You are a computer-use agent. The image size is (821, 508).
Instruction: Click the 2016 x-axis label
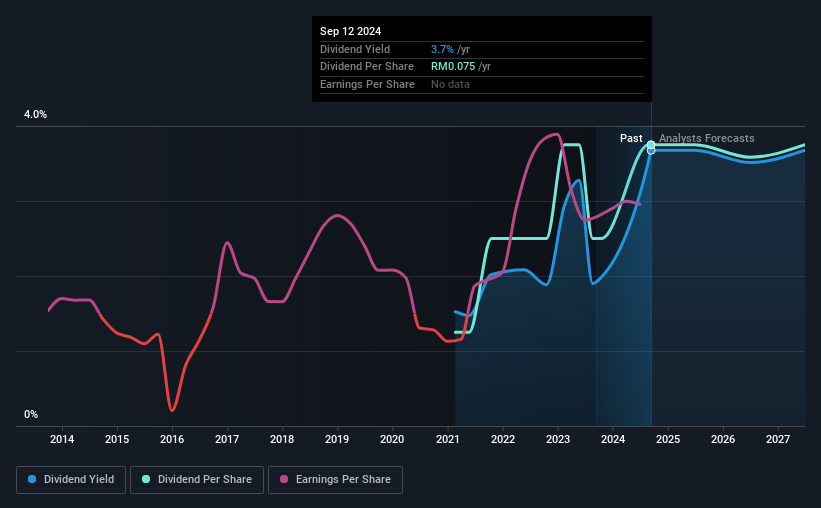172,439
